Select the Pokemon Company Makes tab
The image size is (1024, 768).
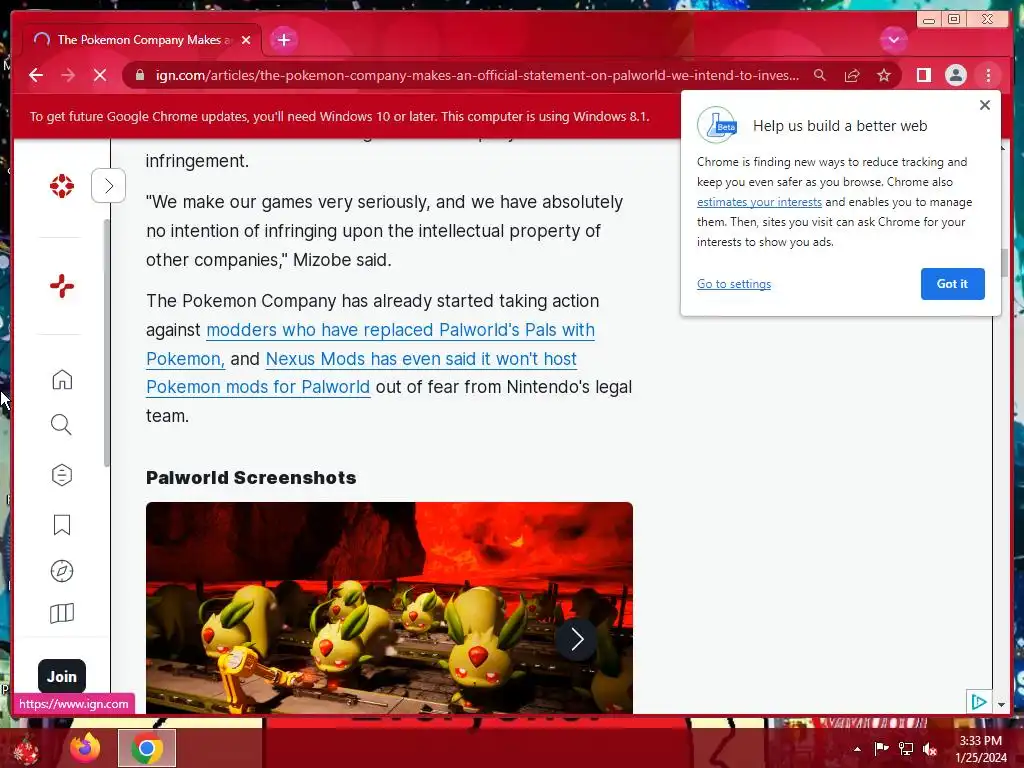[x=142, y=40]
